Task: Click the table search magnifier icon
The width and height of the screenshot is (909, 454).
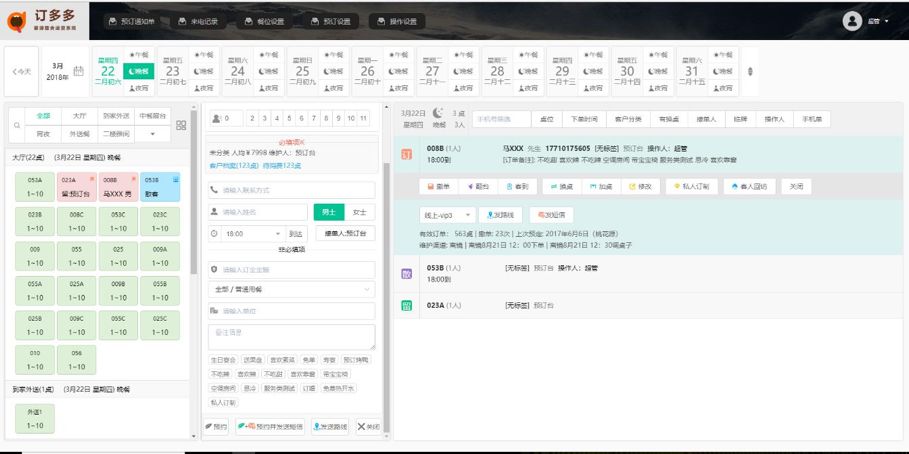Action: tap(16, 125)
